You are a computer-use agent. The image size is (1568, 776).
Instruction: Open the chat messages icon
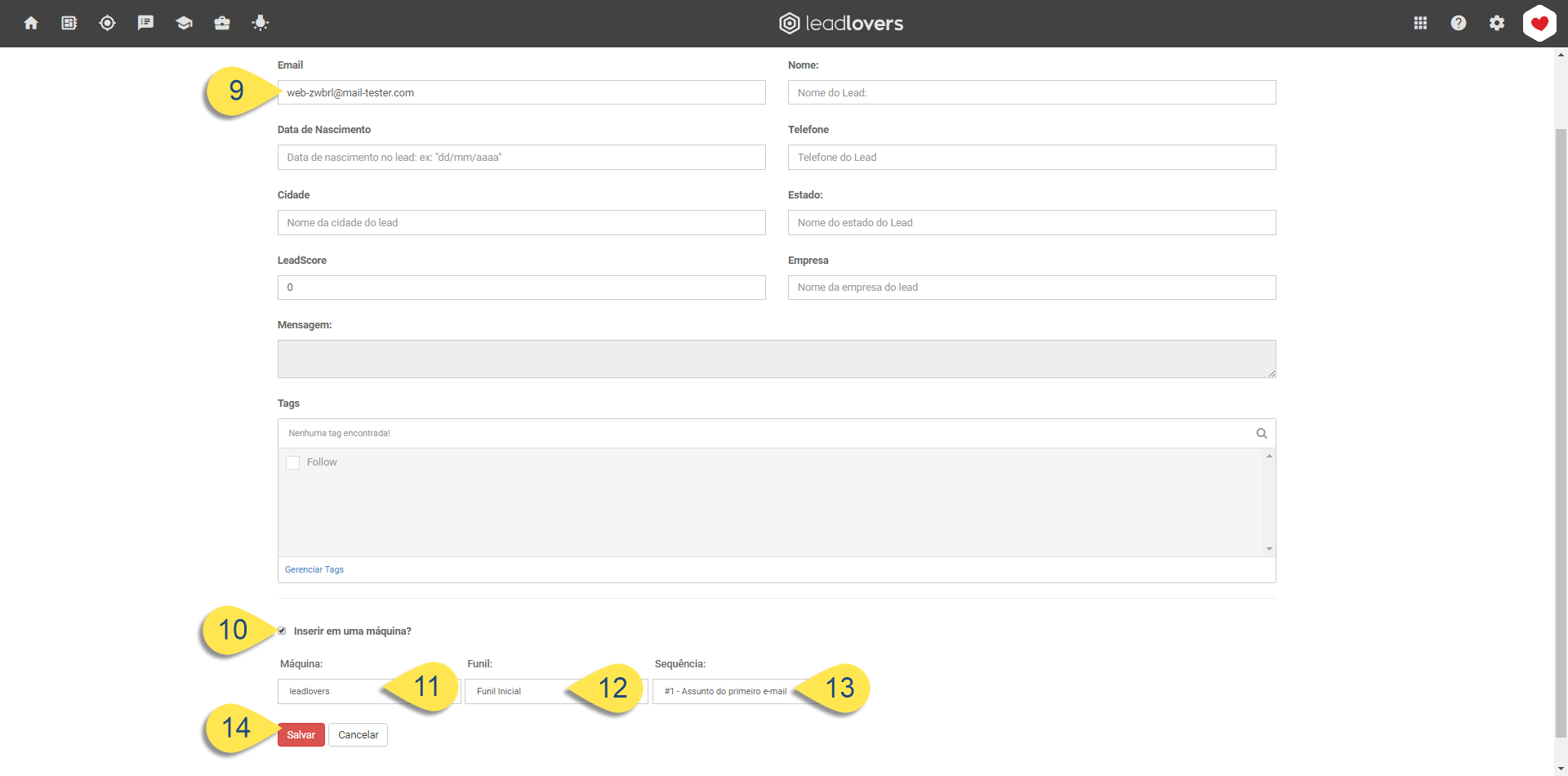(x=145, y=23)
